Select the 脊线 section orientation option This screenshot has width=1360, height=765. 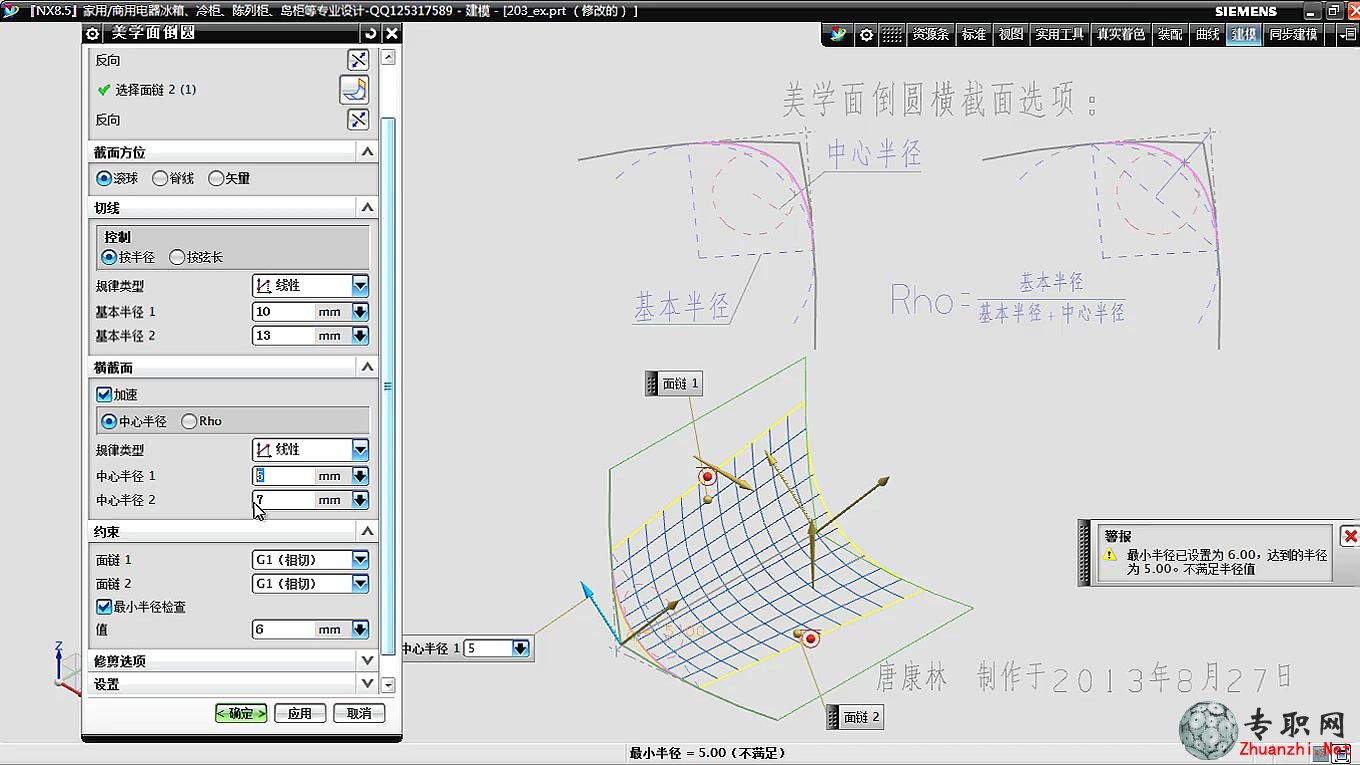pos(172,178)
